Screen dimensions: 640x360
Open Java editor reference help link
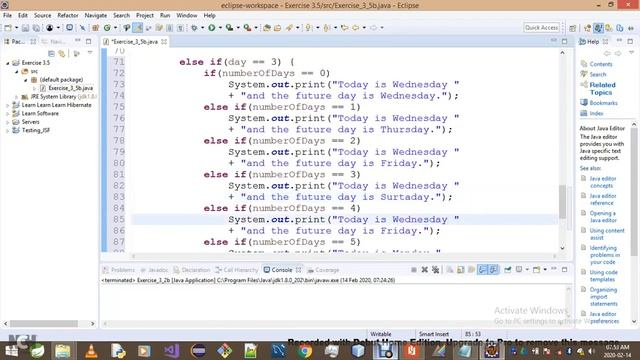pos(603,199)
